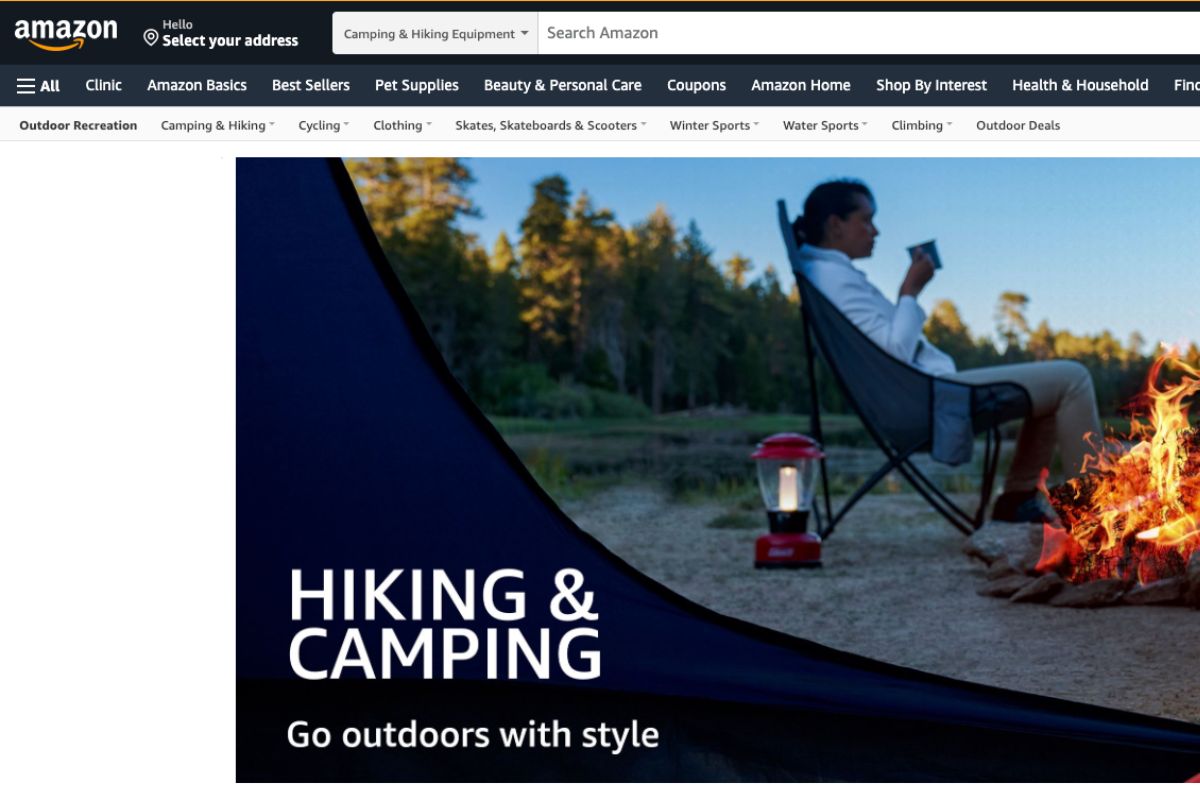The image size is (1200, 800).
Task: Click the Amazon logo
Action: coord(66,33)
